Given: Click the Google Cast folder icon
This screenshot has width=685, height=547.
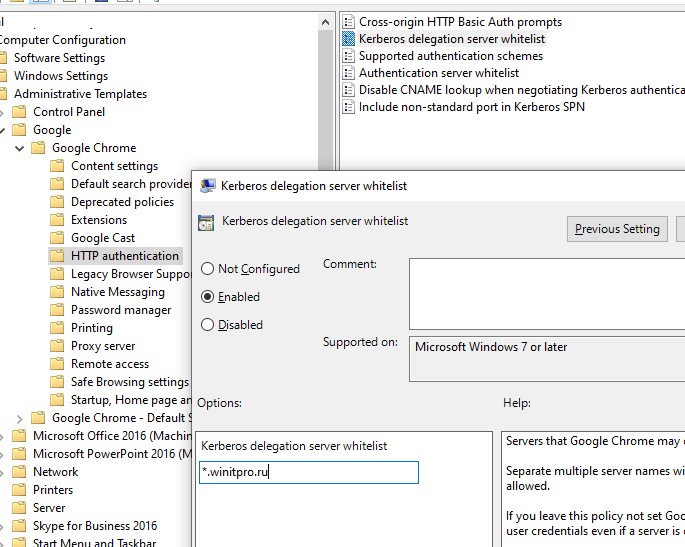Looking at the screenshot, I should click(57, 238).
